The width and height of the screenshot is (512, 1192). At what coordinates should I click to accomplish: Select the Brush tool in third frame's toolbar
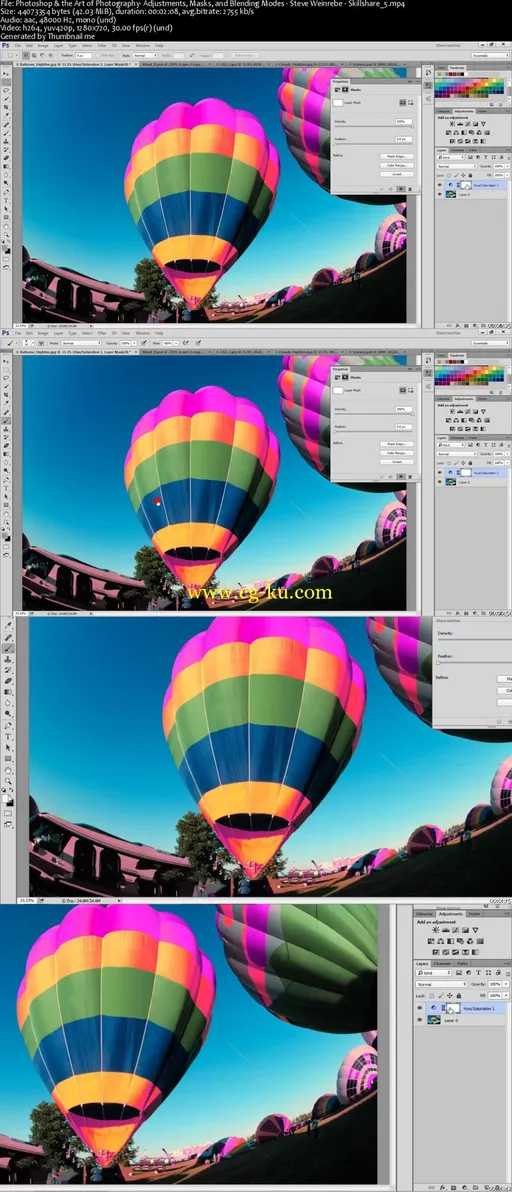point(8,648)
